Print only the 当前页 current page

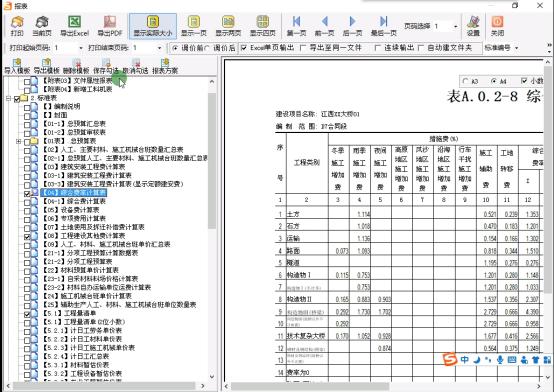(x=42, y=25)
